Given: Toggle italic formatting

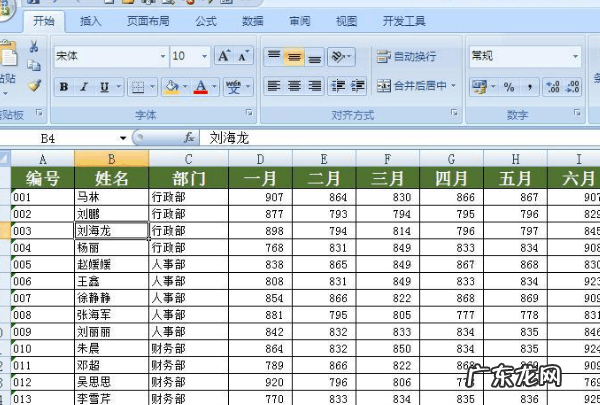Looking at the screenshot, I should pyautogui.click(x=84, y=87).
